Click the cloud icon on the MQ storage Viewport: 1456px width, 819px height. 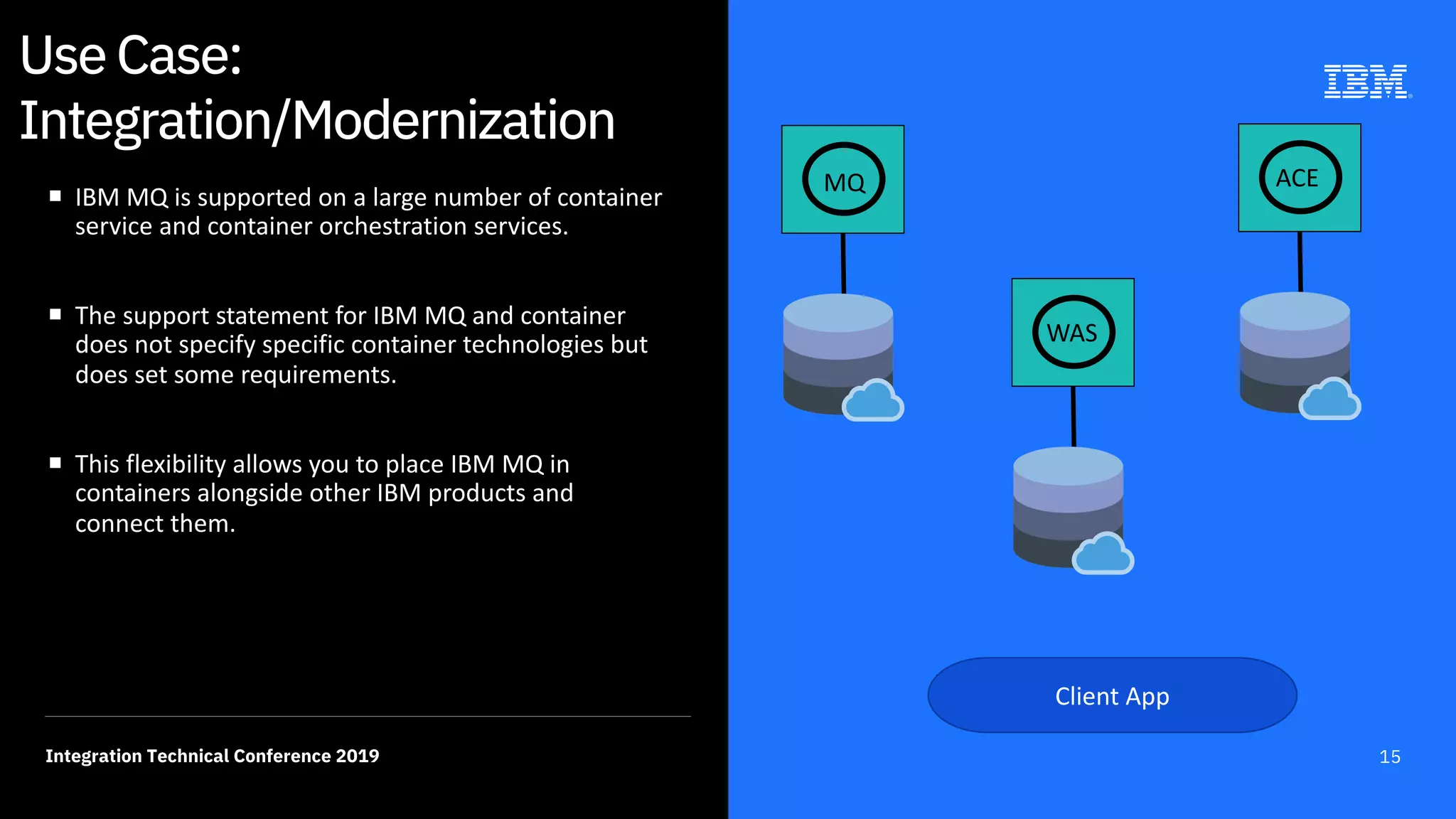[873, 400]
